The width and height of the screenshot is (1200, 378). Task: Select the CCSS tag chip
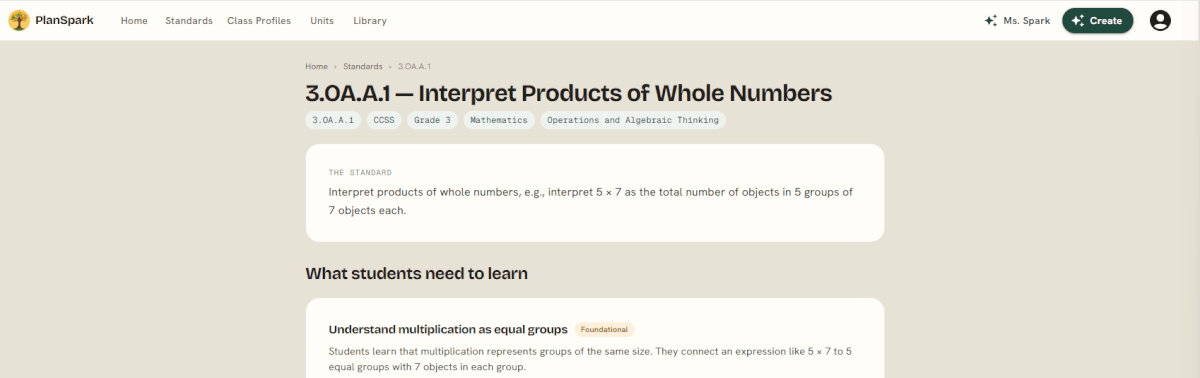point(384,120)
